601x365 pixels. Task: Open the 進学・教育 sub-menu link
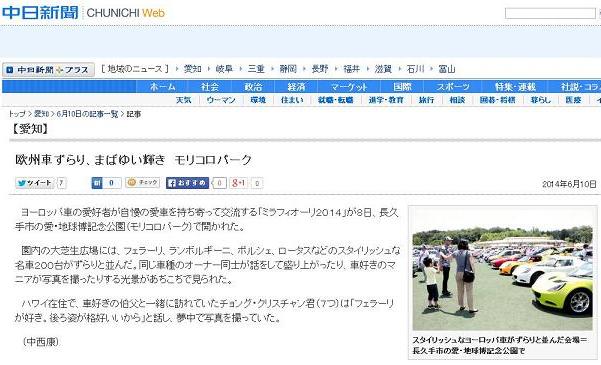coord(386,100)
